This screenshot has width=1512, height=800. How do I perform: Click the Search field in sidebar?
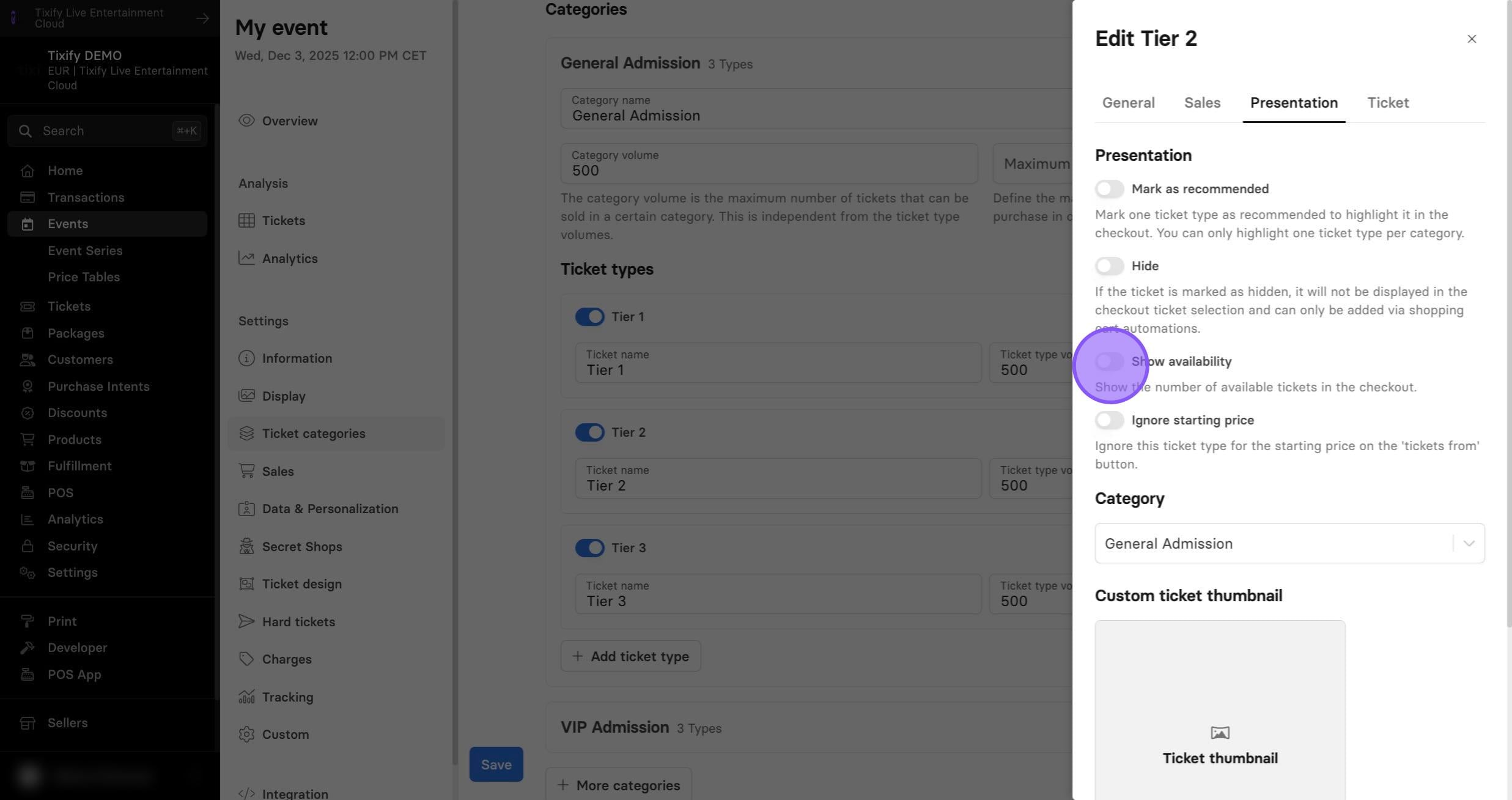tap(107, 131)
